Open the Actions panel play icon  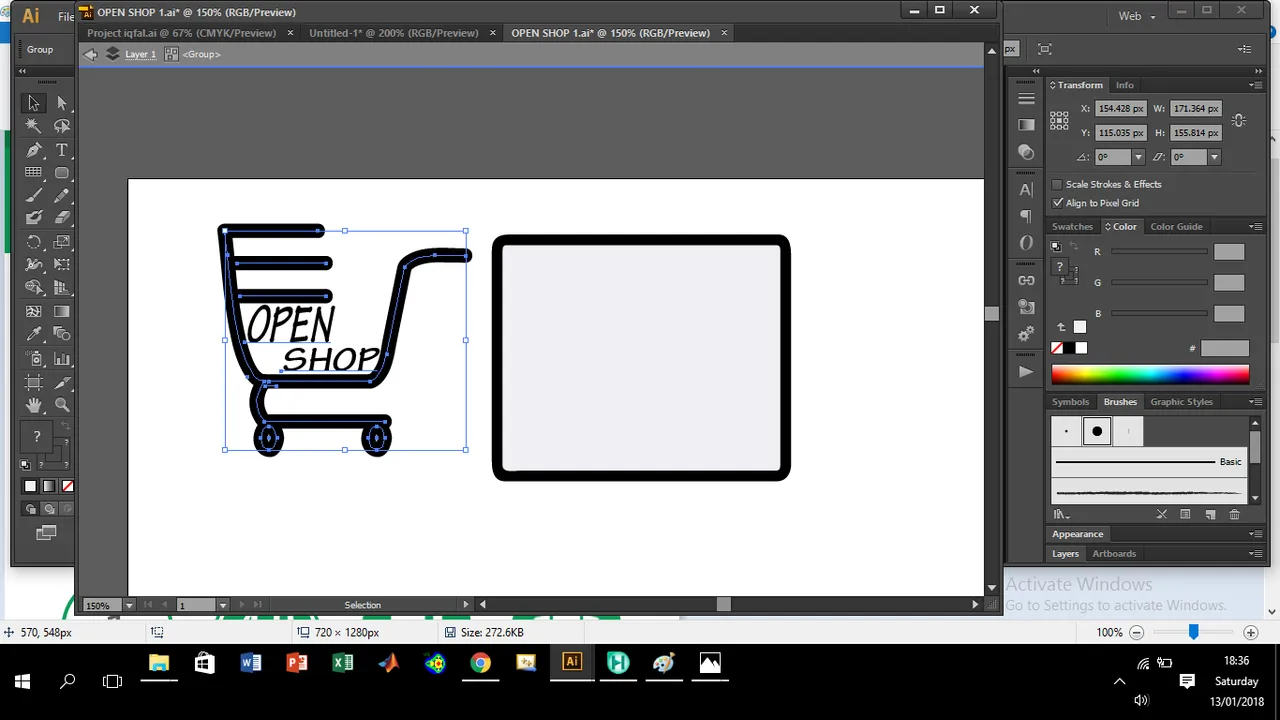point(1026,372)
